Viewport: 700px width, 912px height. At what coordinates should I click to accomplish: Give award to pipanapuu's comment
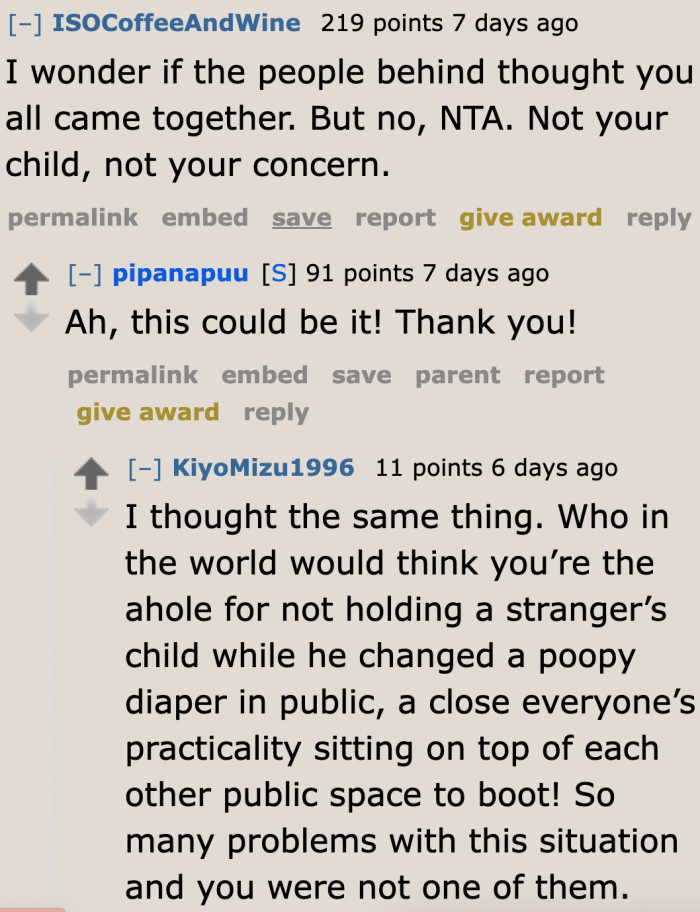click(x=148, y=412)
